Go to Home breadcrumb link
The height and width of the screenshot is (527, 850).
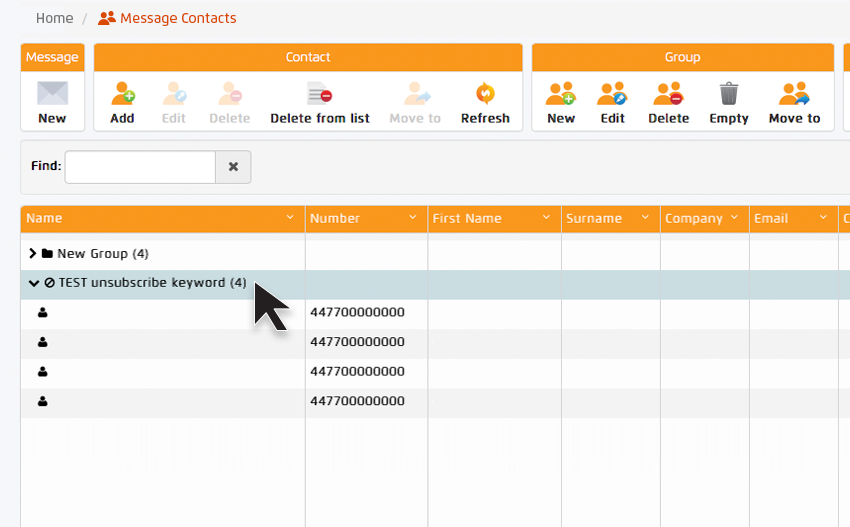click(x=54, y=18)
